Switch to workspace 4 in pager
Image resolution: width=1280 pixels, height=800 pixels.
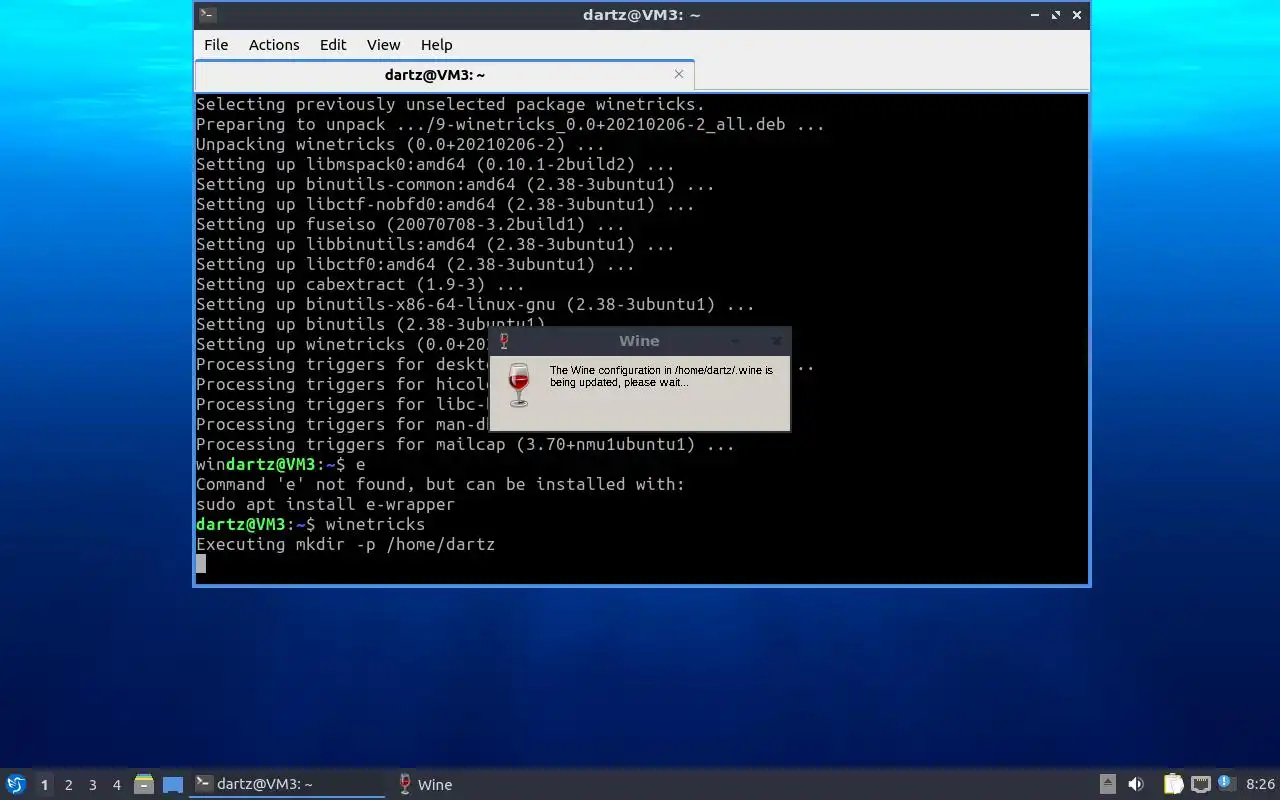point(116,785)
